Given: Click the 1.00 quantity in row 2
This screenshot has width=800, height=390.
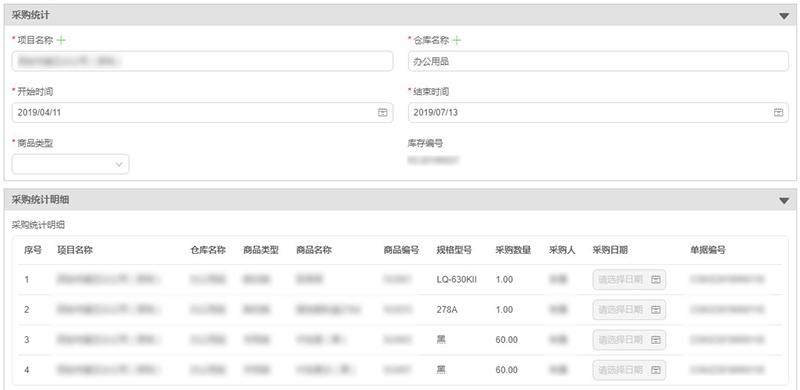Looking at the screenshot, I should point(504,310).
